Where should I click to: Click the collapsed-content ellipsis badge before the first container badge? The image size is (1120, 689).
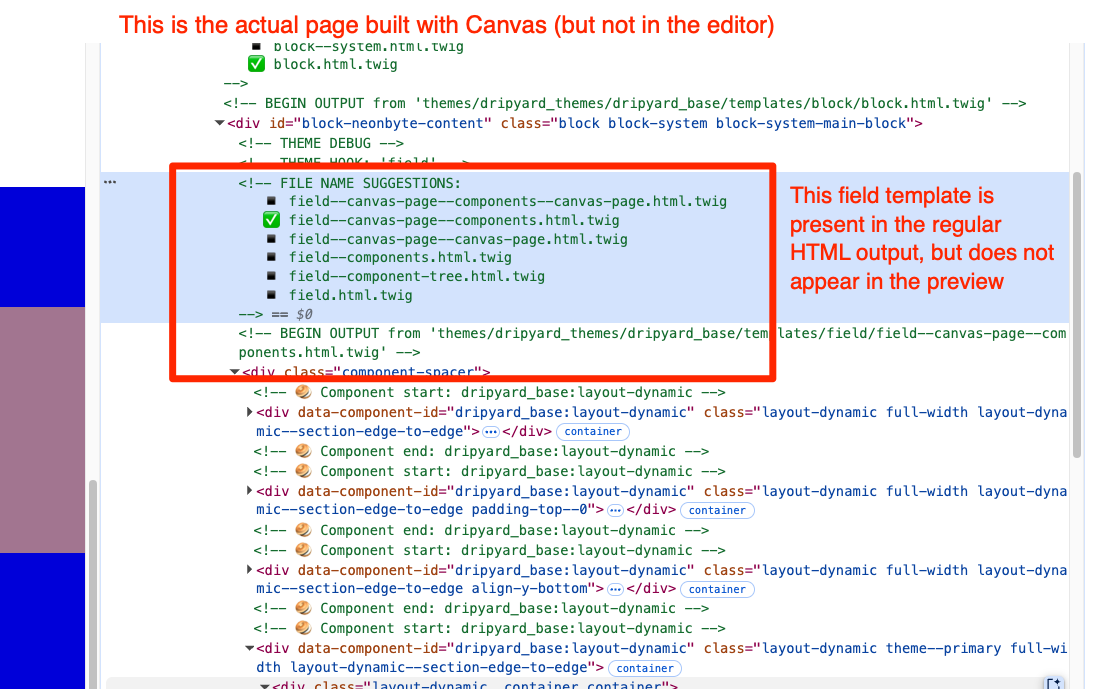point(491,432)
